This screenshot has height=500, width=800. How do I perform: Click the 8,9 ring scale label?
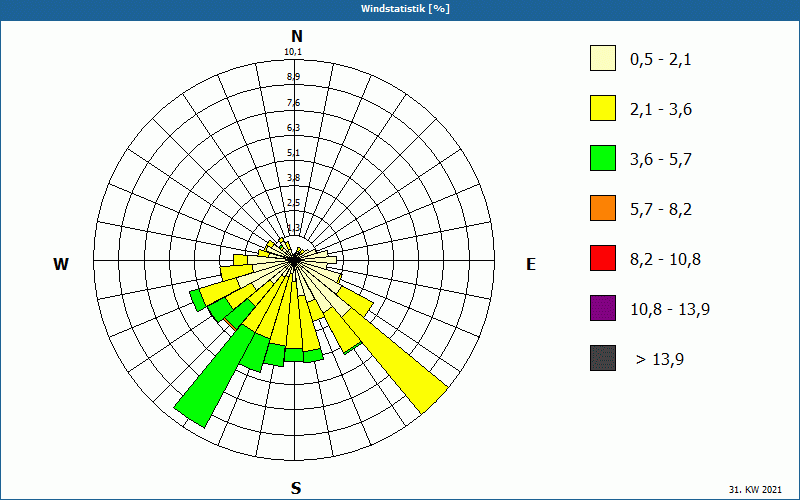tap(293, 77)
